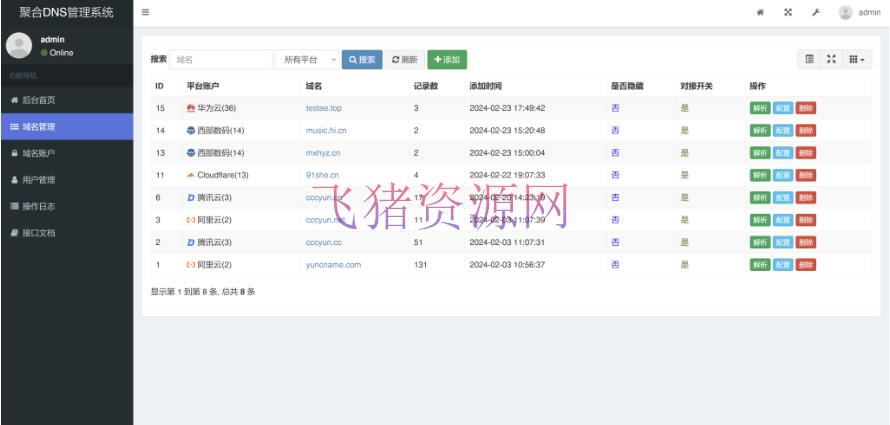Toggle table fullscreen icon

click(832, 59)
